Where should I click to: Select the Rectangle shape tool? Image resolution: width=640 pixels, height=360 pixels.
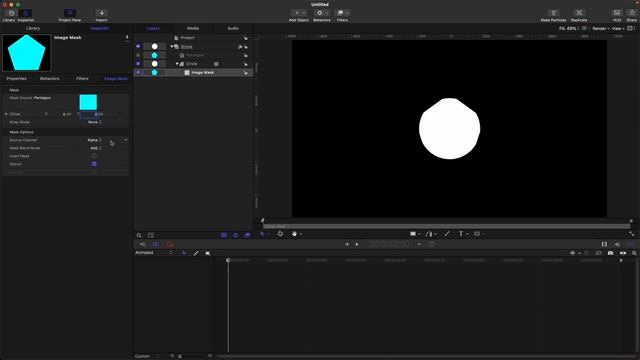point(413,234)
